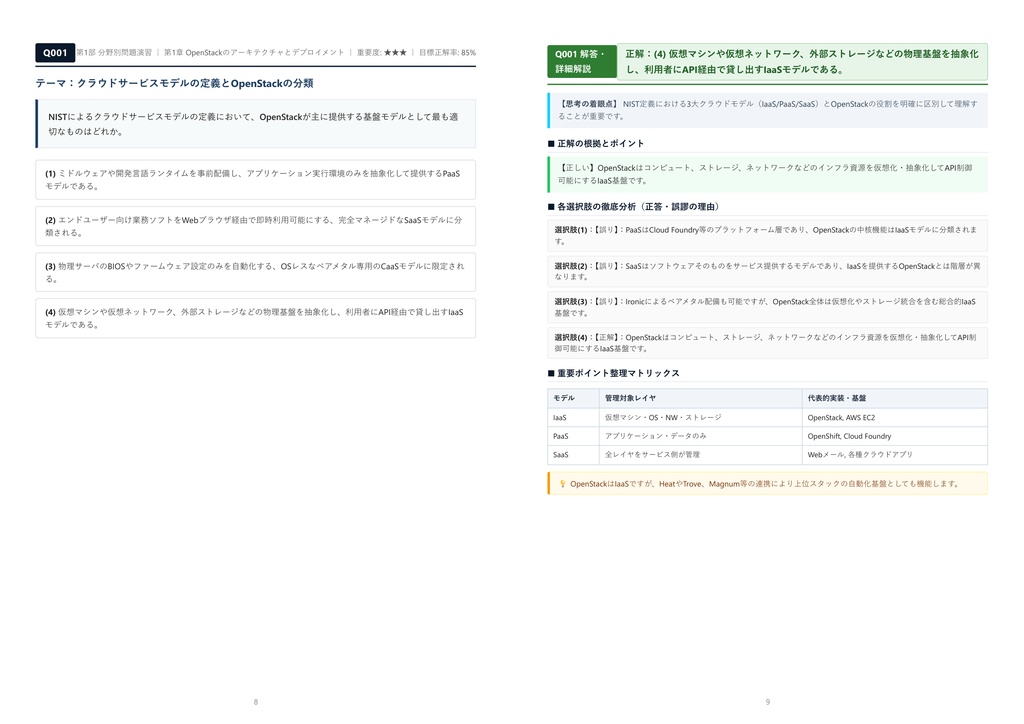Viewport: 1024px width, 724px height.
Task: Click the tip text about Heat, Trove and Magnum
Action: pos(765,484)
